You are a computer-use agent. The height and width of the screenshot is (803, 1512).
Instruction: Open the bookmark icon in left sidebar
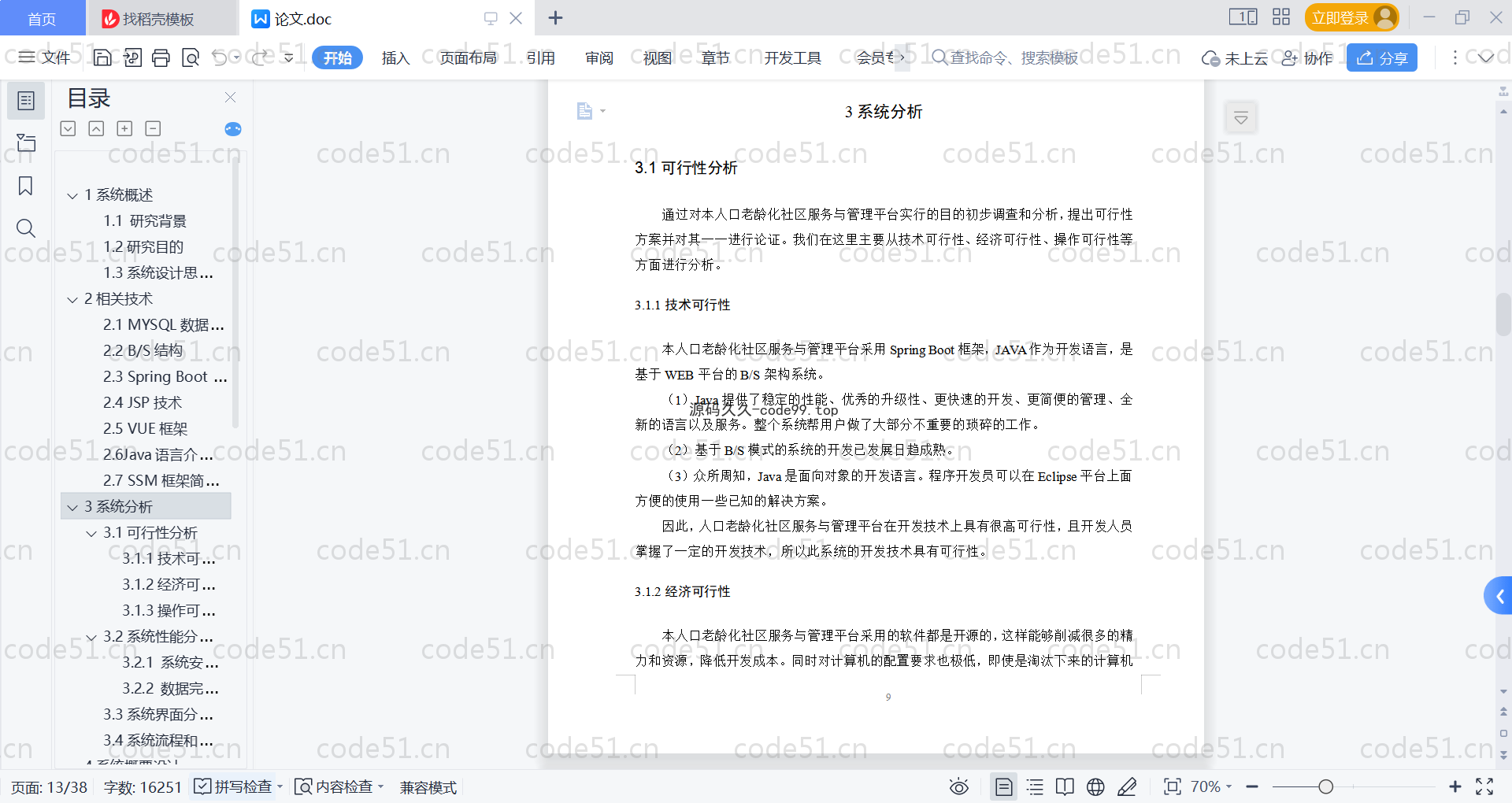point(26,186)
